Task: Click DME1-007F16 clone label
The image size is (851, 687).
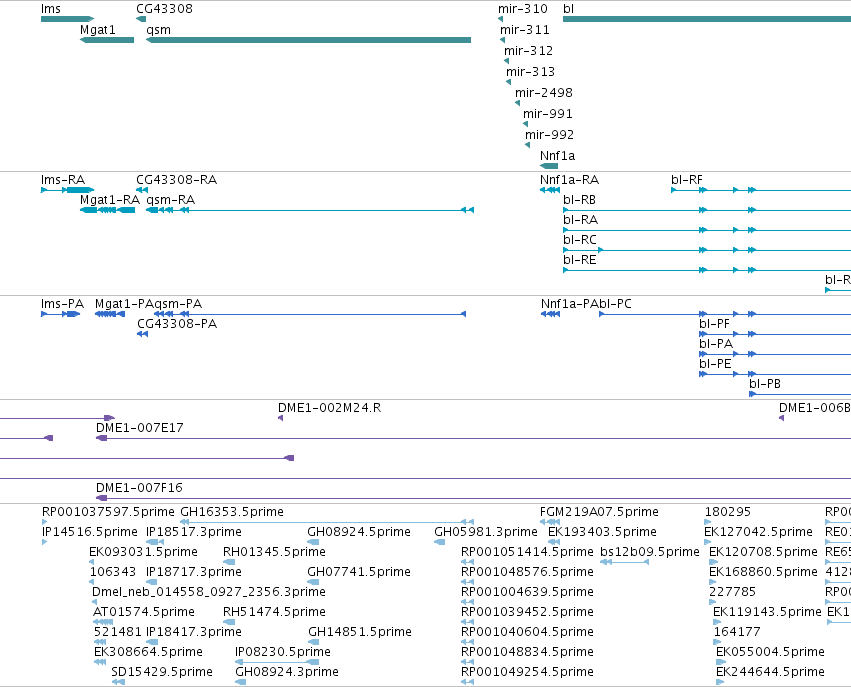Action: click(139, 488)
